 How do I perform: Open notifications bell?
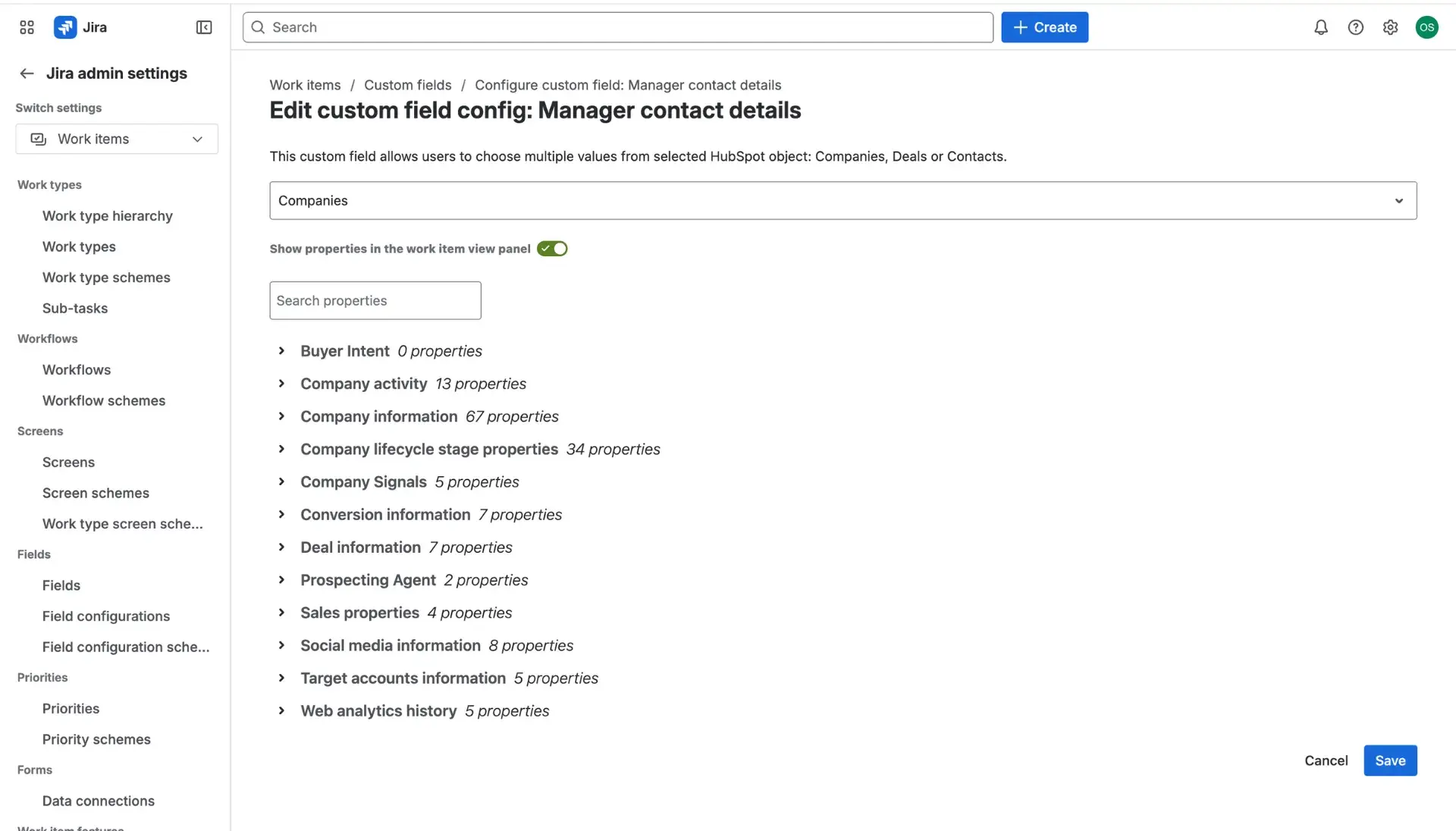(1320, 27)
